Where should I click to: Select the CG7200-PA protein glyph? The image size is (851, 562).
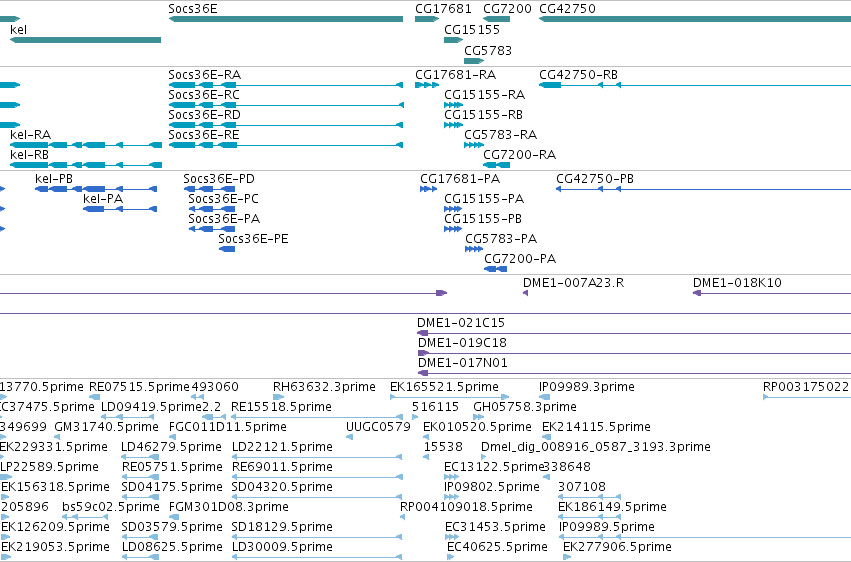pos(496,269)
